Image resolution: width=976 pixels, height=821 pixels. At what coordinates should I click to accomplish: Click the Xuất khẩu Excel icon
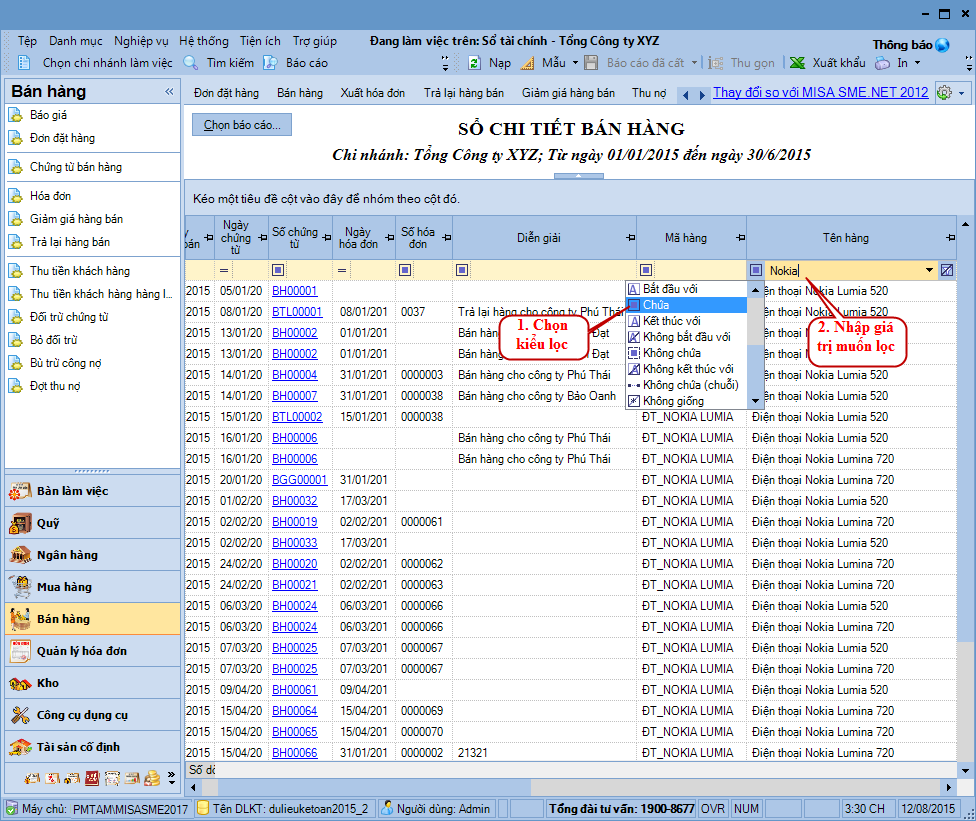coord(797,63)
